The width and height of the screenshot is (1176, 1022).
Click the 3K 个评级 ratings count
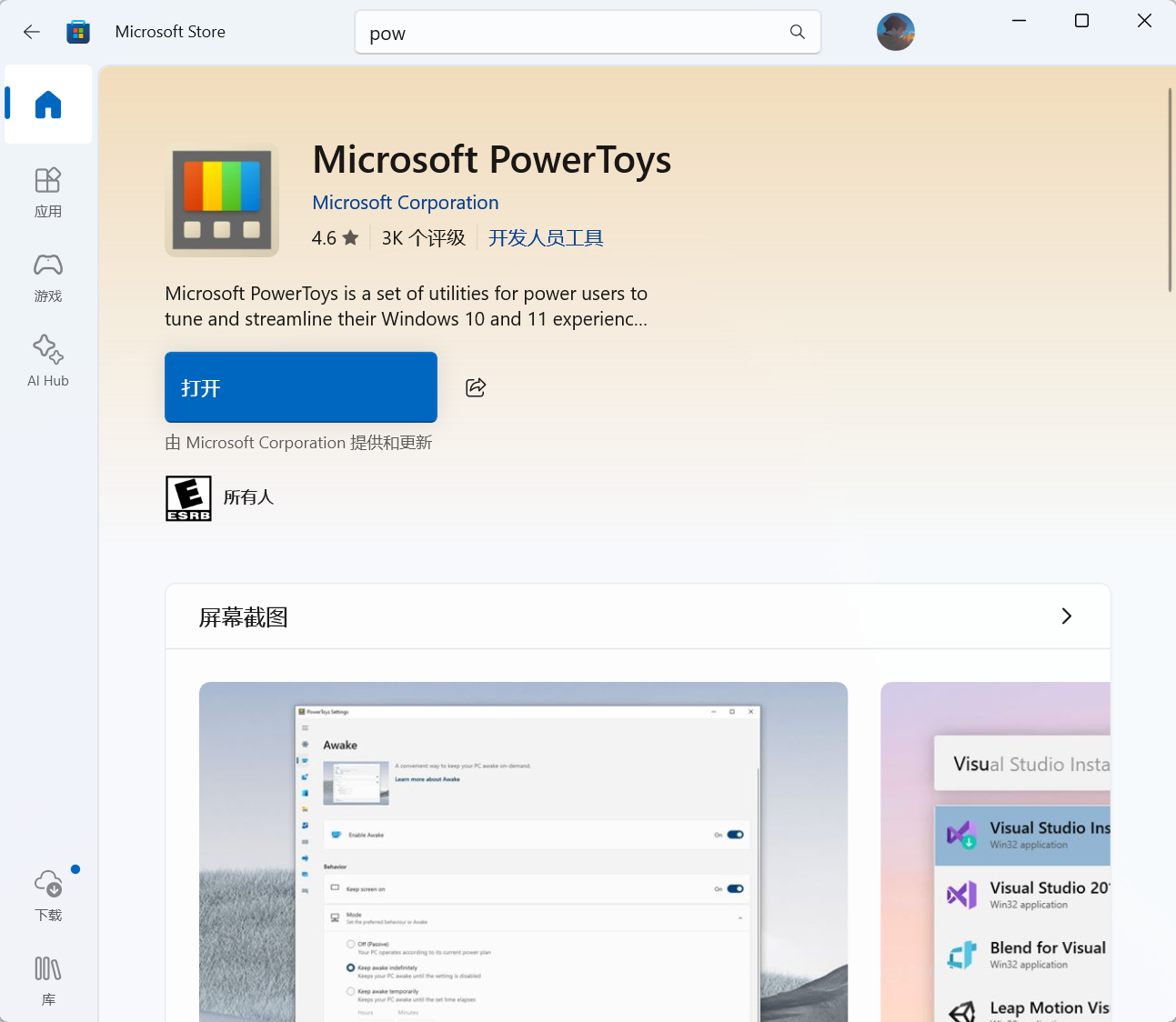(x=423, y=238)
